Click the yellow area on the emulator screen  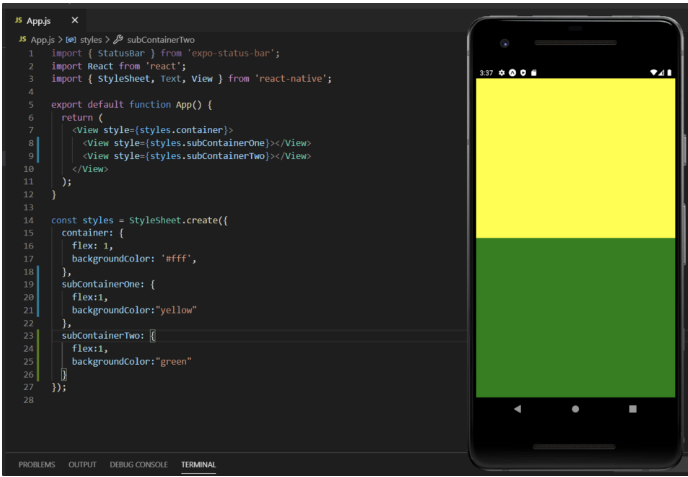[575, 158]
